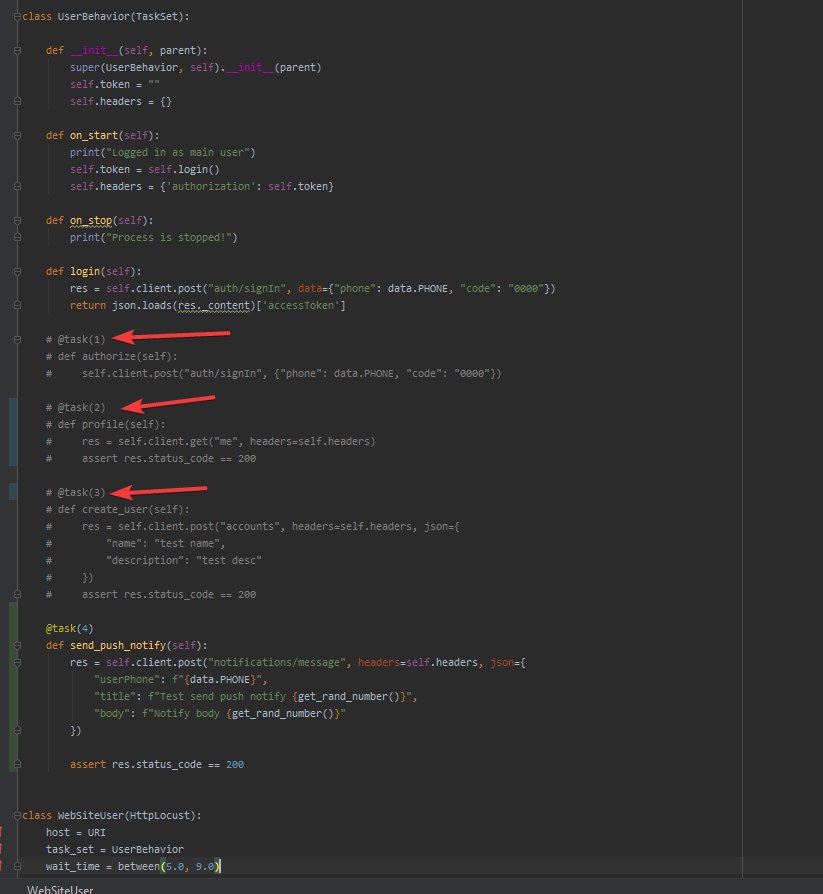Click the "notifications/message" string
The width and height of the screenshot is (823, 894).
pyautogui.click(x=277, y=663)
